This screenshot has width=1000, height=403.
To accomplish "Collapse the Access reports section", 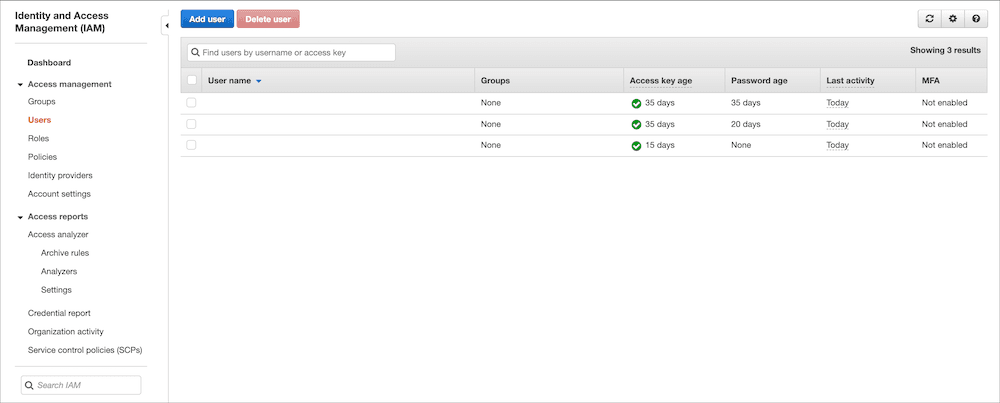I will coord(20,217).
